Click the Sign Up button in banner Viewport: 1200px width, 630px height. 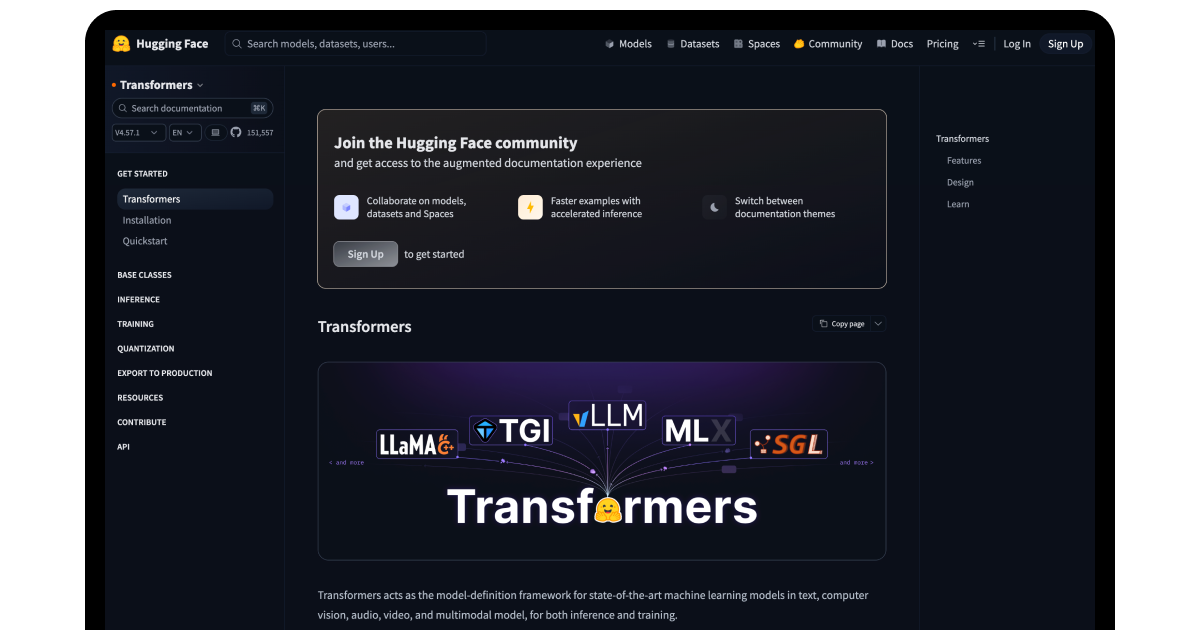(x=365, y=254)
